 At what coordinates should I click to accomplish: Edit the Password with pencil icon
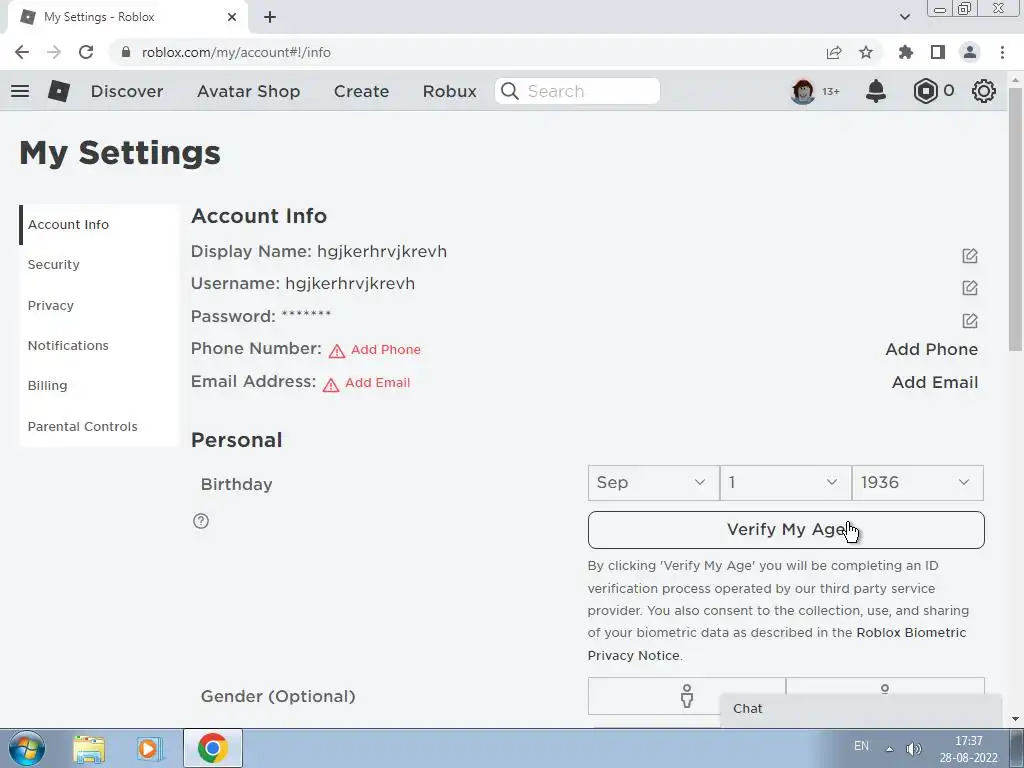pos(970,320)
